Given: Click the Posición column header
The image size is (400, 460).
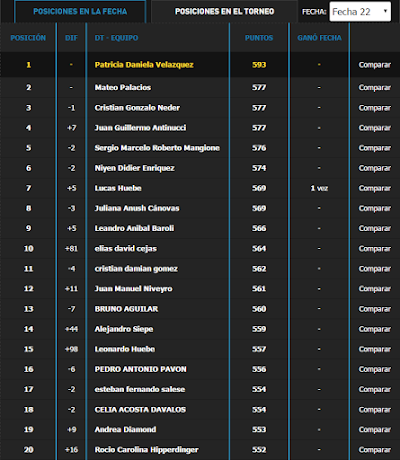Looking at the screenshot, I should [x=28, y=38].
